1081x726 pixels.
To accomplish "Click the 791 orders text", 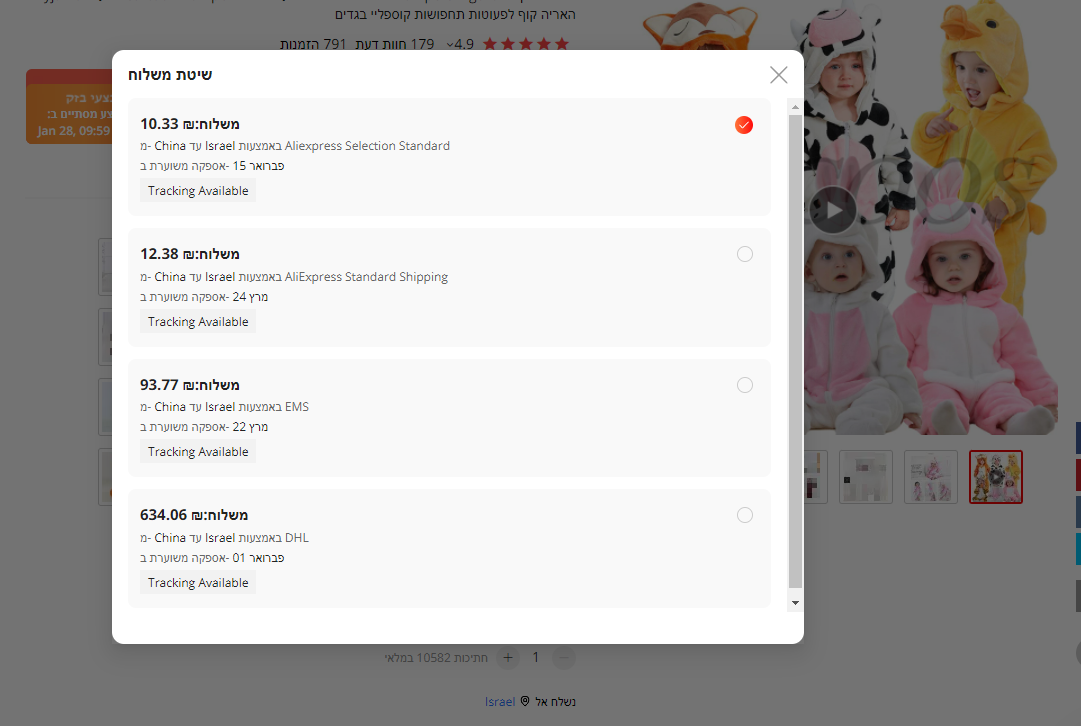I will (x=313, y=44).
